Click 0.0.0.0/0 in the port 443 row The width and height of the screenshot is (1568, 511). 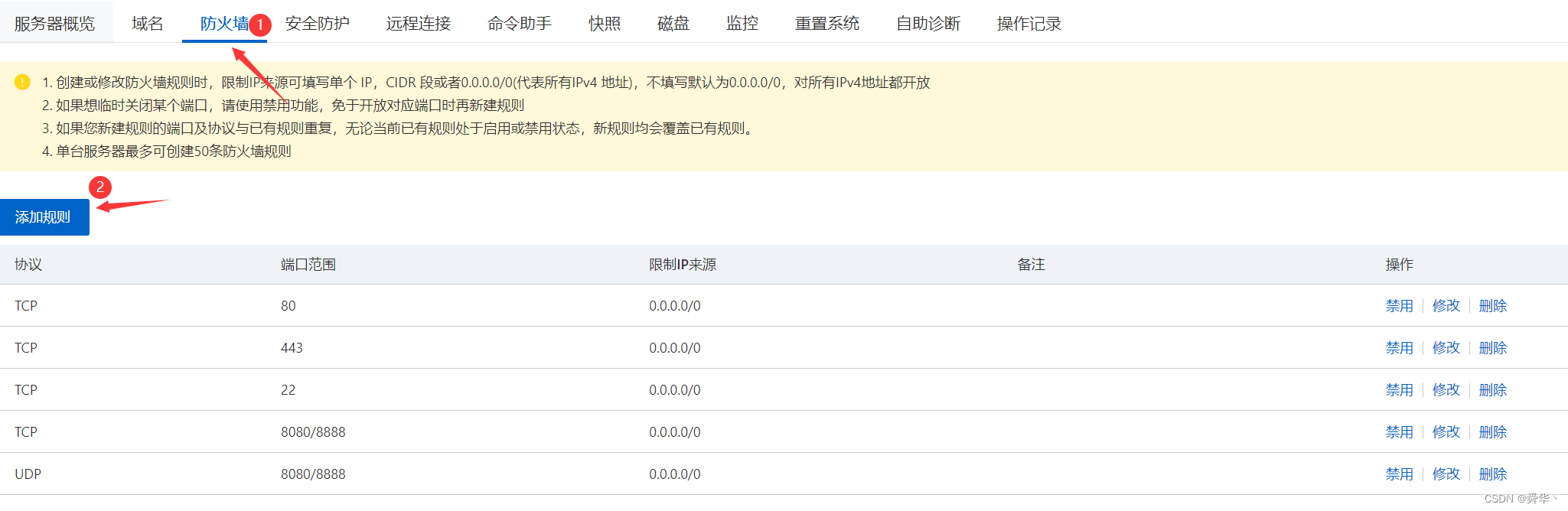[x=675, y=348]
